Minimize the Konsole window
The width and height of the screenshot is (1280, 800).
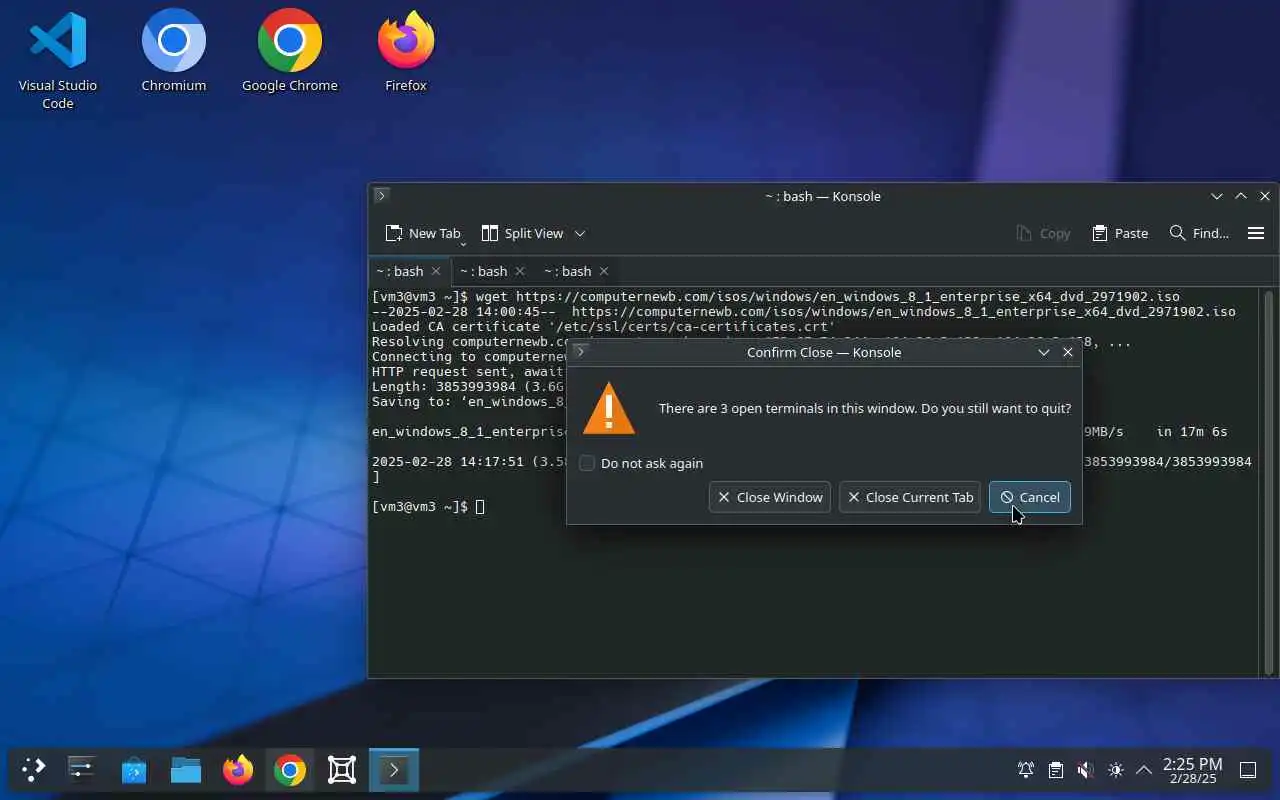1217,196
